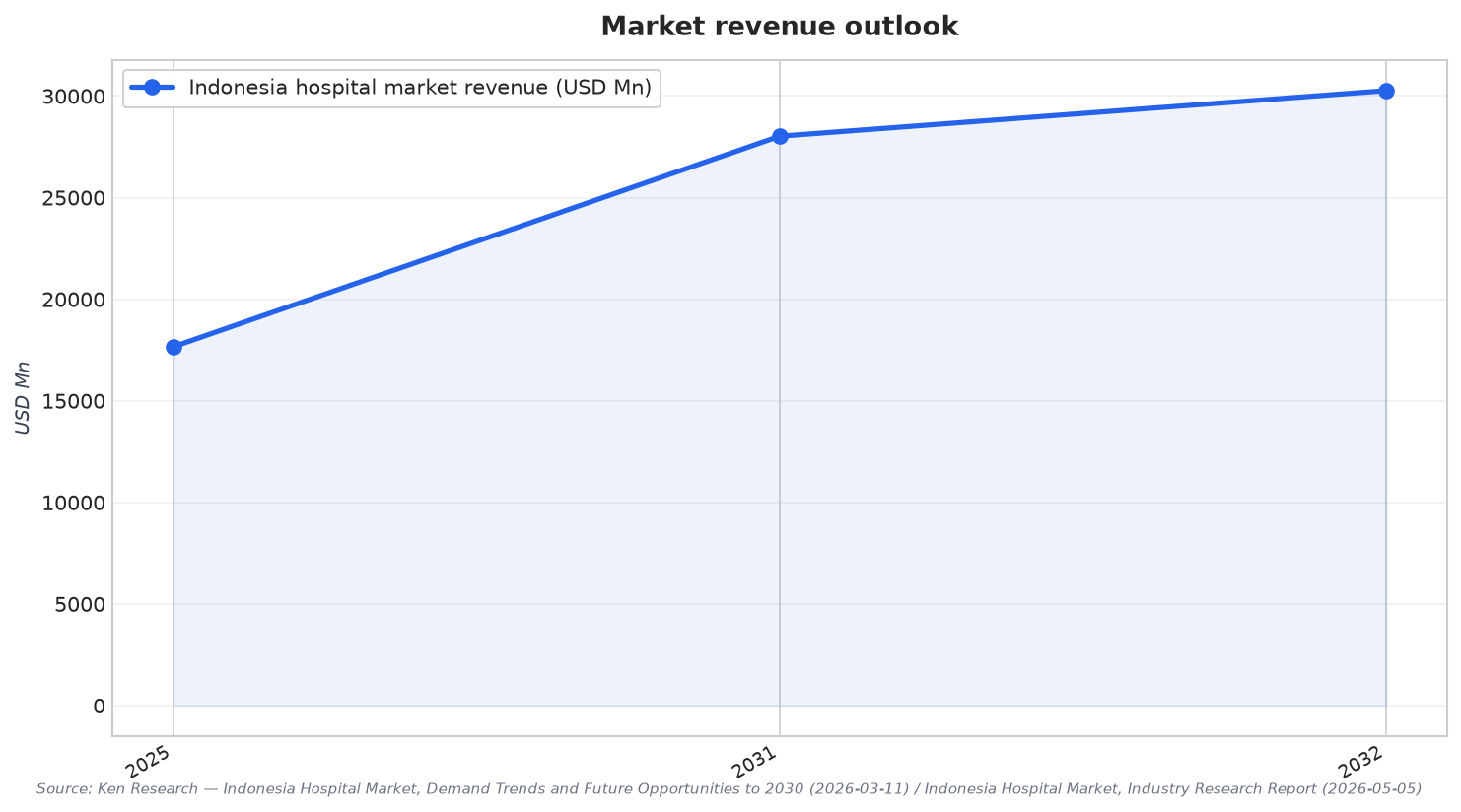The height and width of the screenshot is (812, 1461).
Task: Click the legend line marker icon
Action: point(152,88)
